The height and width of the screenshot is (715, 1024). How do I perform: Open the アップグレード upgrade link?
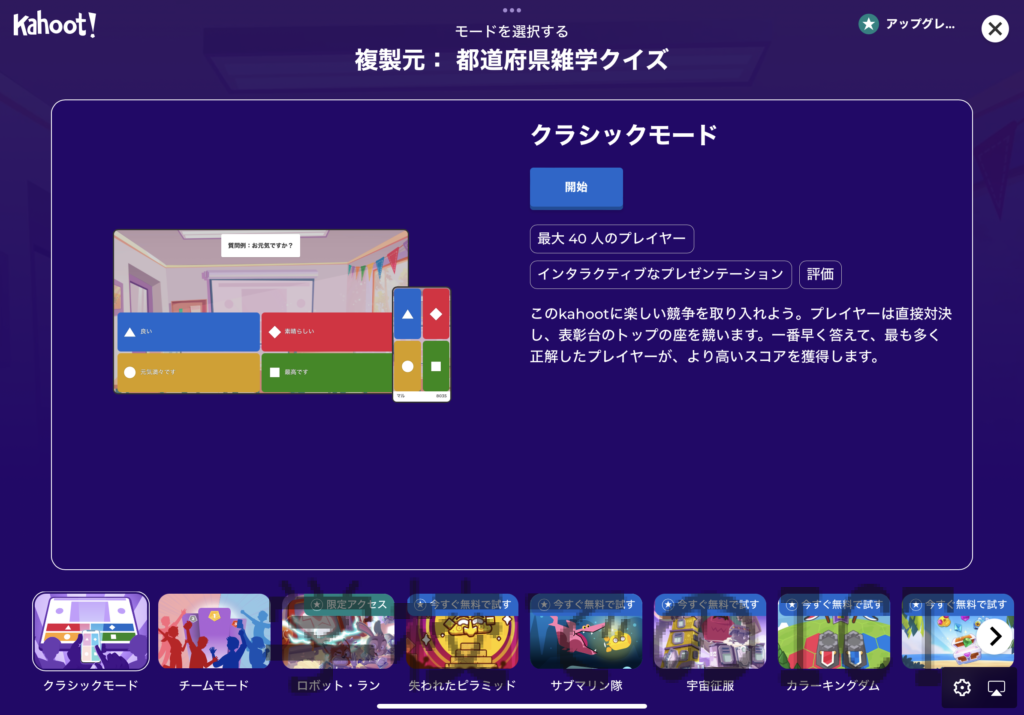tap(920, 24)
